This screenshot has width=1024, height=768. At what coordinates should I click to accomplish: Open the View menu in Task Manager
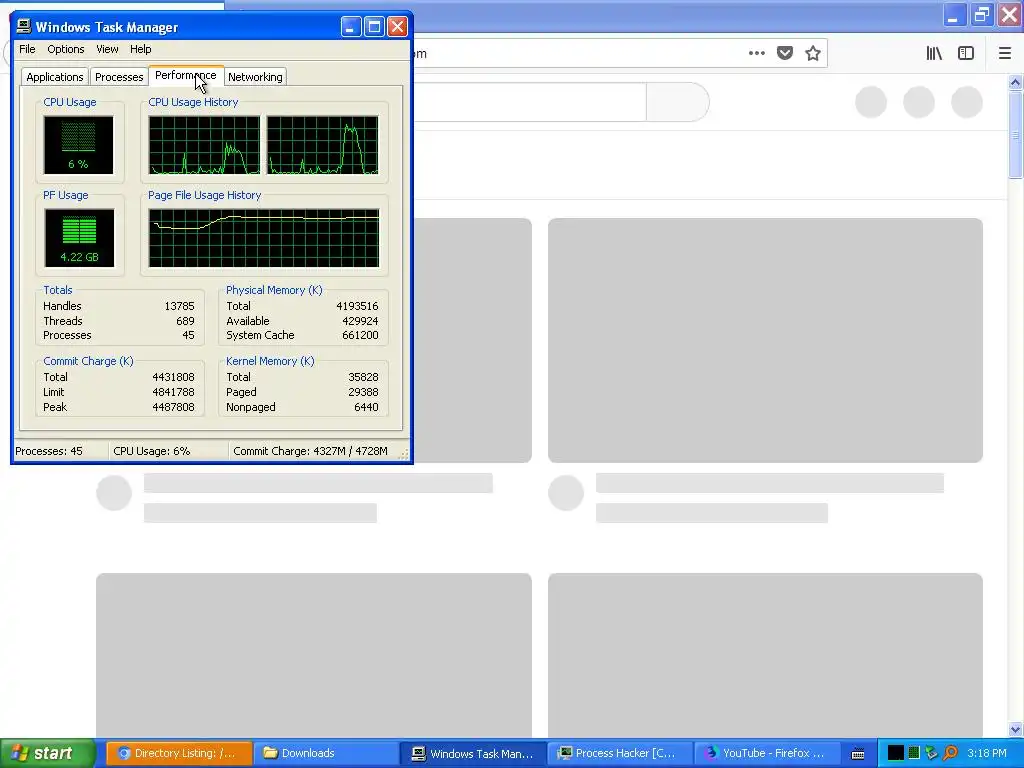[107, 49]
